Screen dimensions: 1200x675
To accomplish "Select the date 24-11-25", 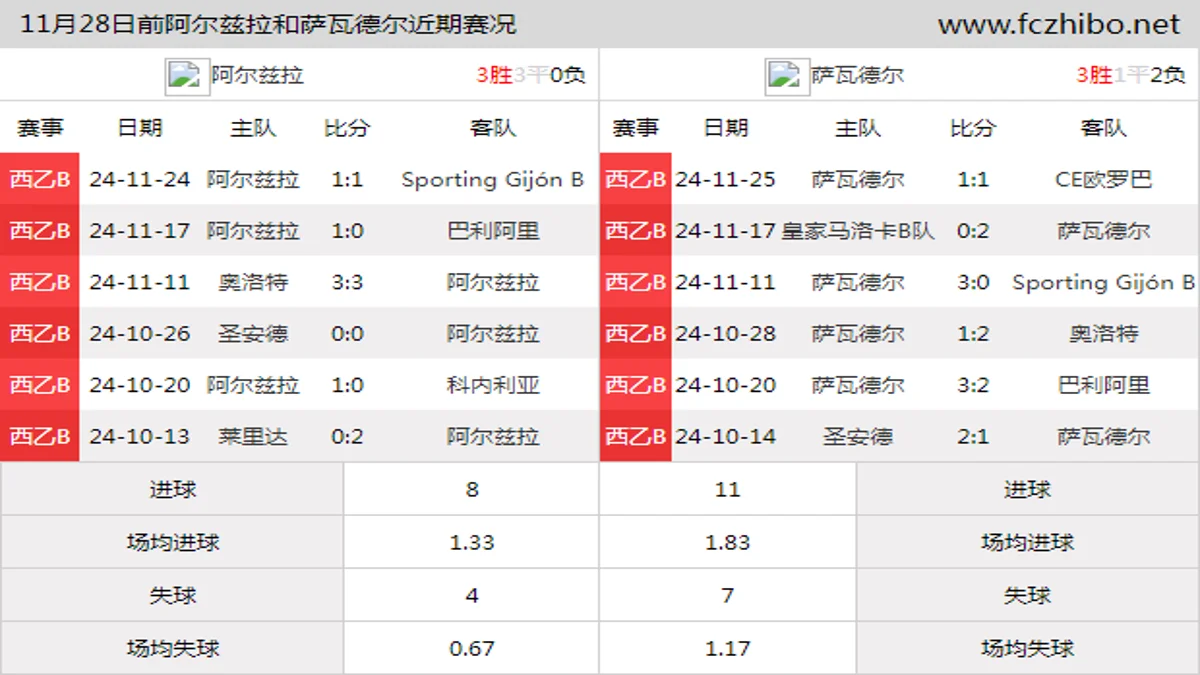I will 725,180.
